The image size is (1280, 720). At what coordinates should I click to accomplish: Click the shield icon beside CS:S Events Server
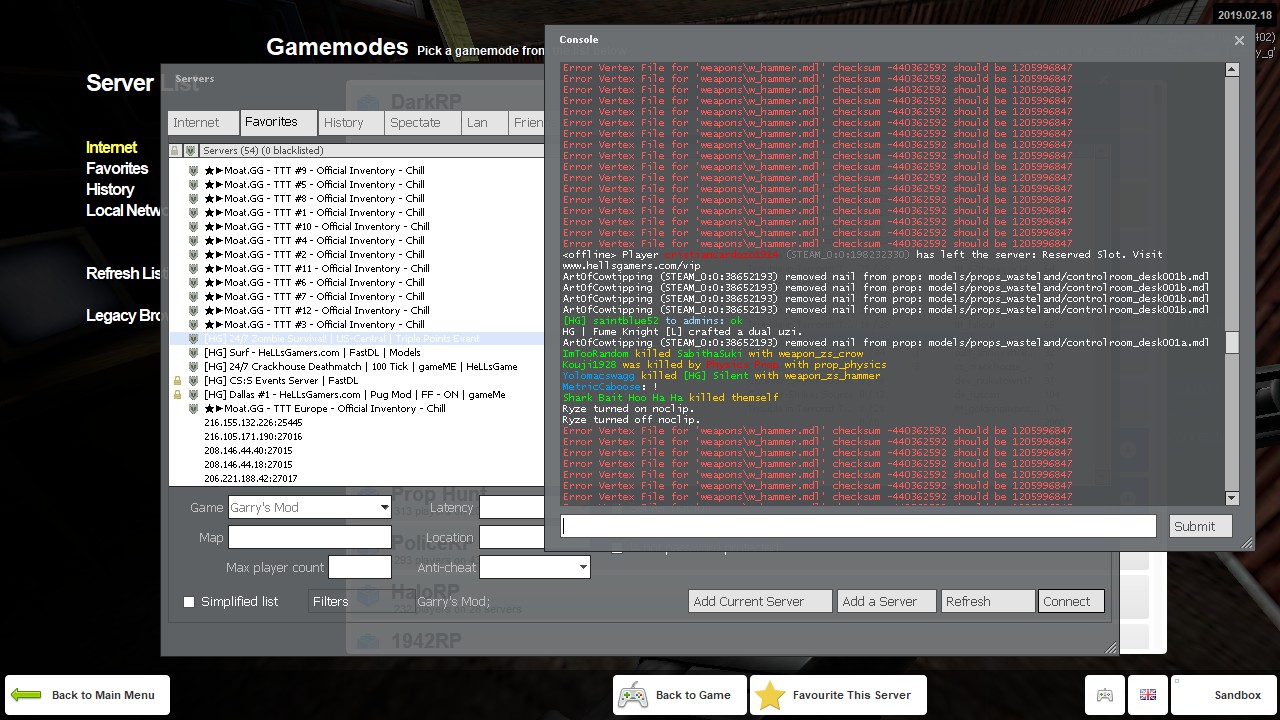[x=193, y=380]
